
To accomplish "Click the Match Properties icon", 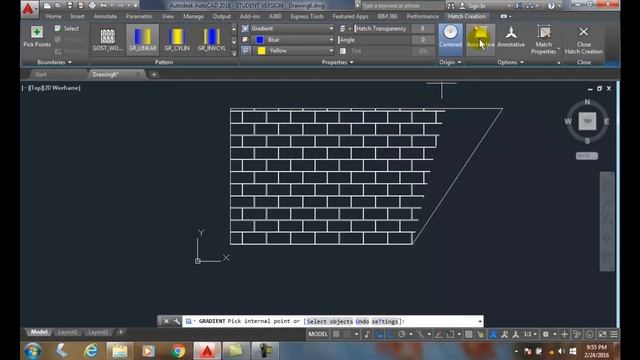I will [x=544, y=32].
